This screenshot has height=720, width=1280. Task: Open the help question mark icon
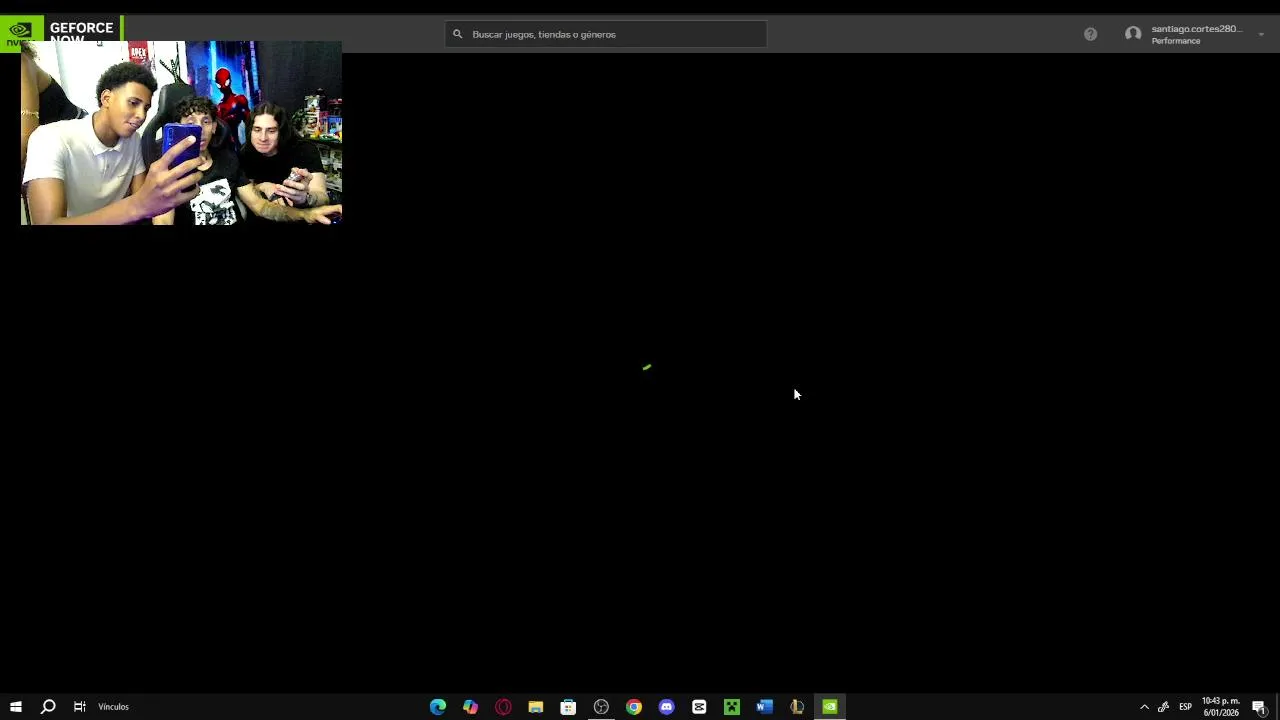click(1090, 34)
